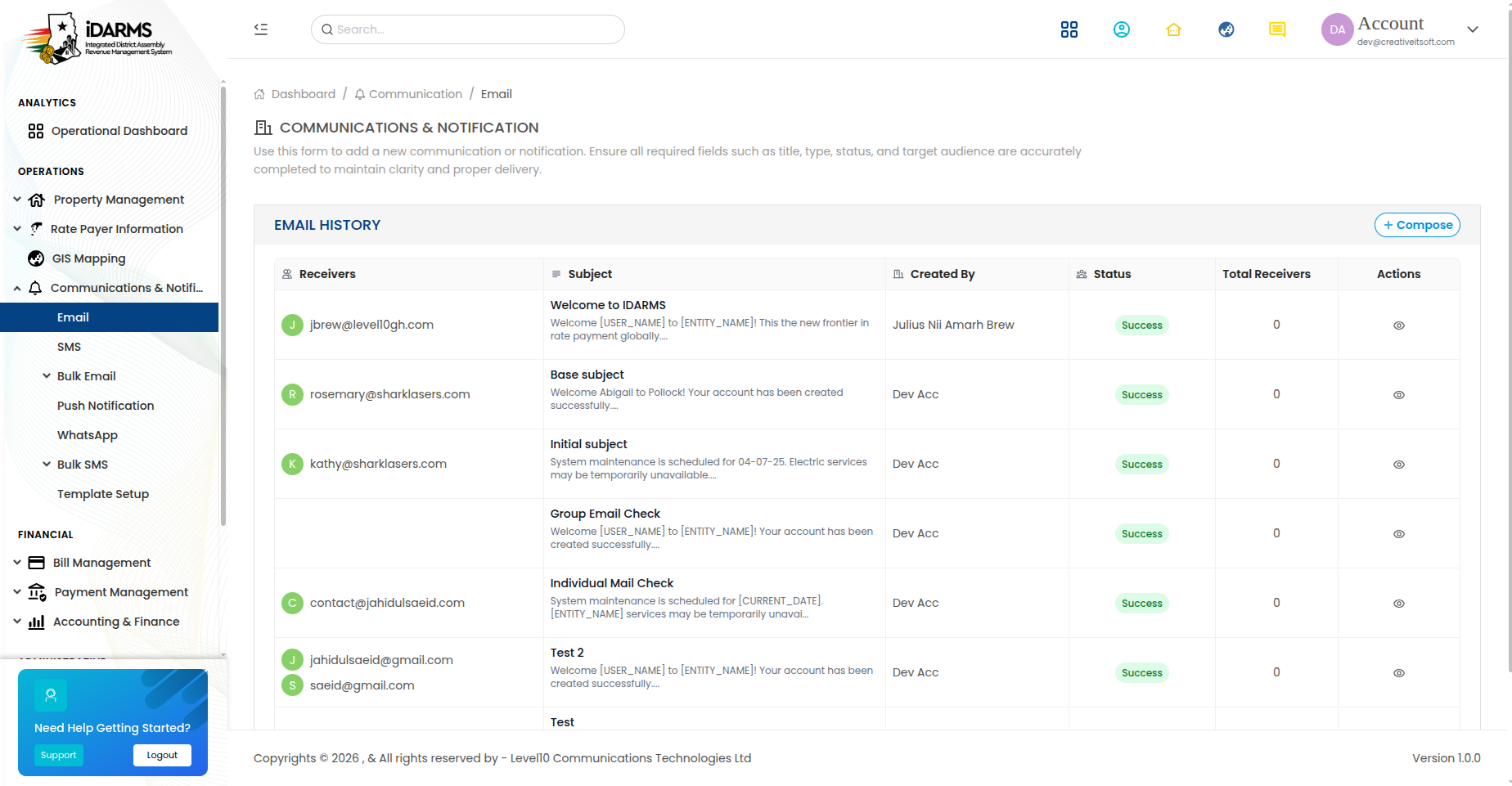Click the Property Management house icon
The height and width of the screenshot is (786, 1512).
(x=37, y=200)
